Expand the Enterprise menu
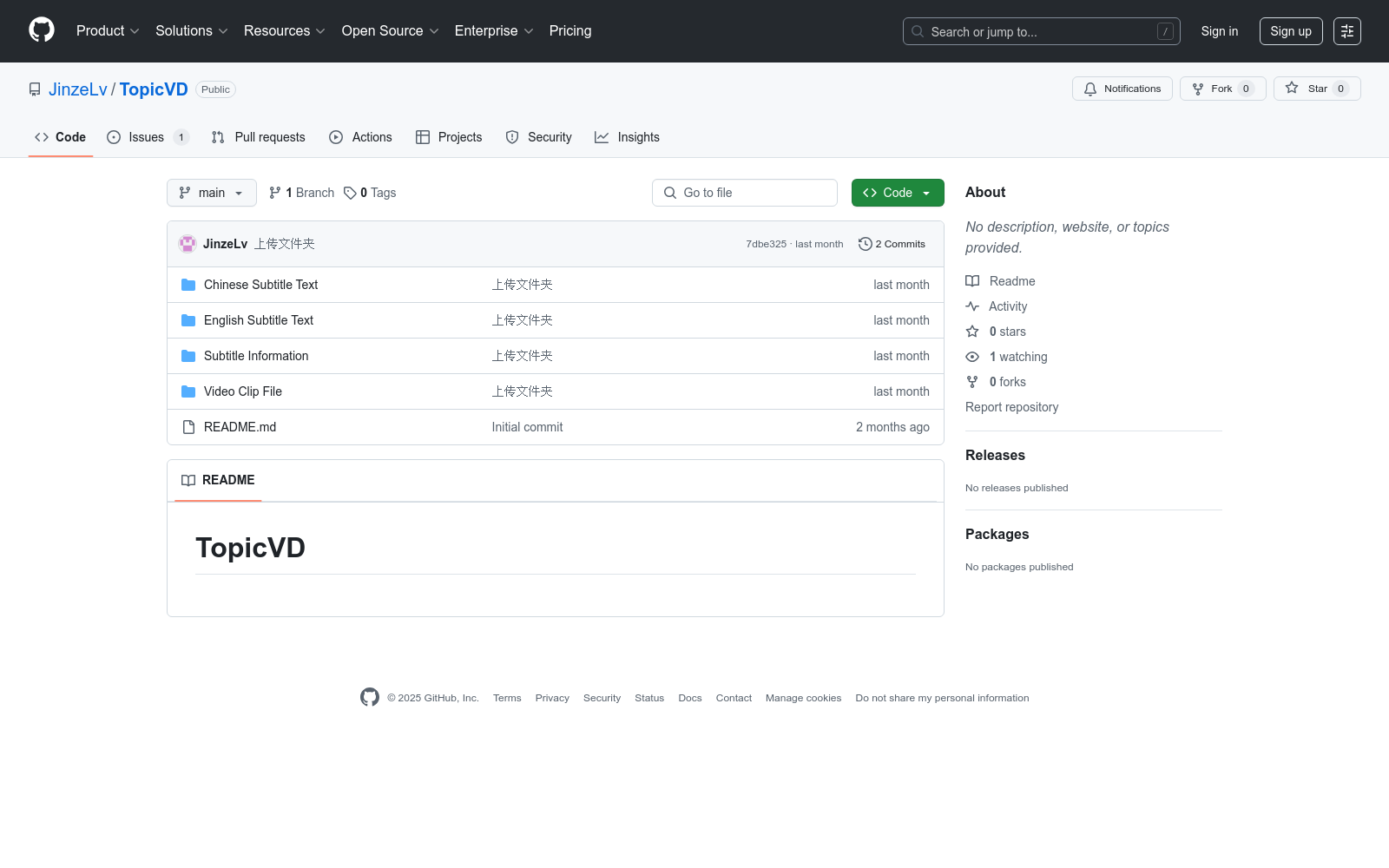Image resolution: width=1389 pixels, height=868 pixels. point(493,31)
